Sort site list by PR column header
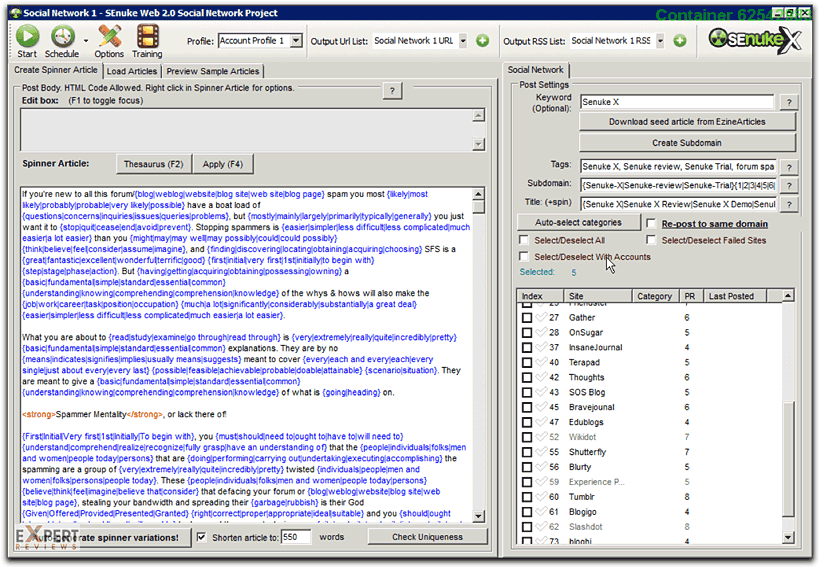The image size is (820, 568). click(691, 296)
